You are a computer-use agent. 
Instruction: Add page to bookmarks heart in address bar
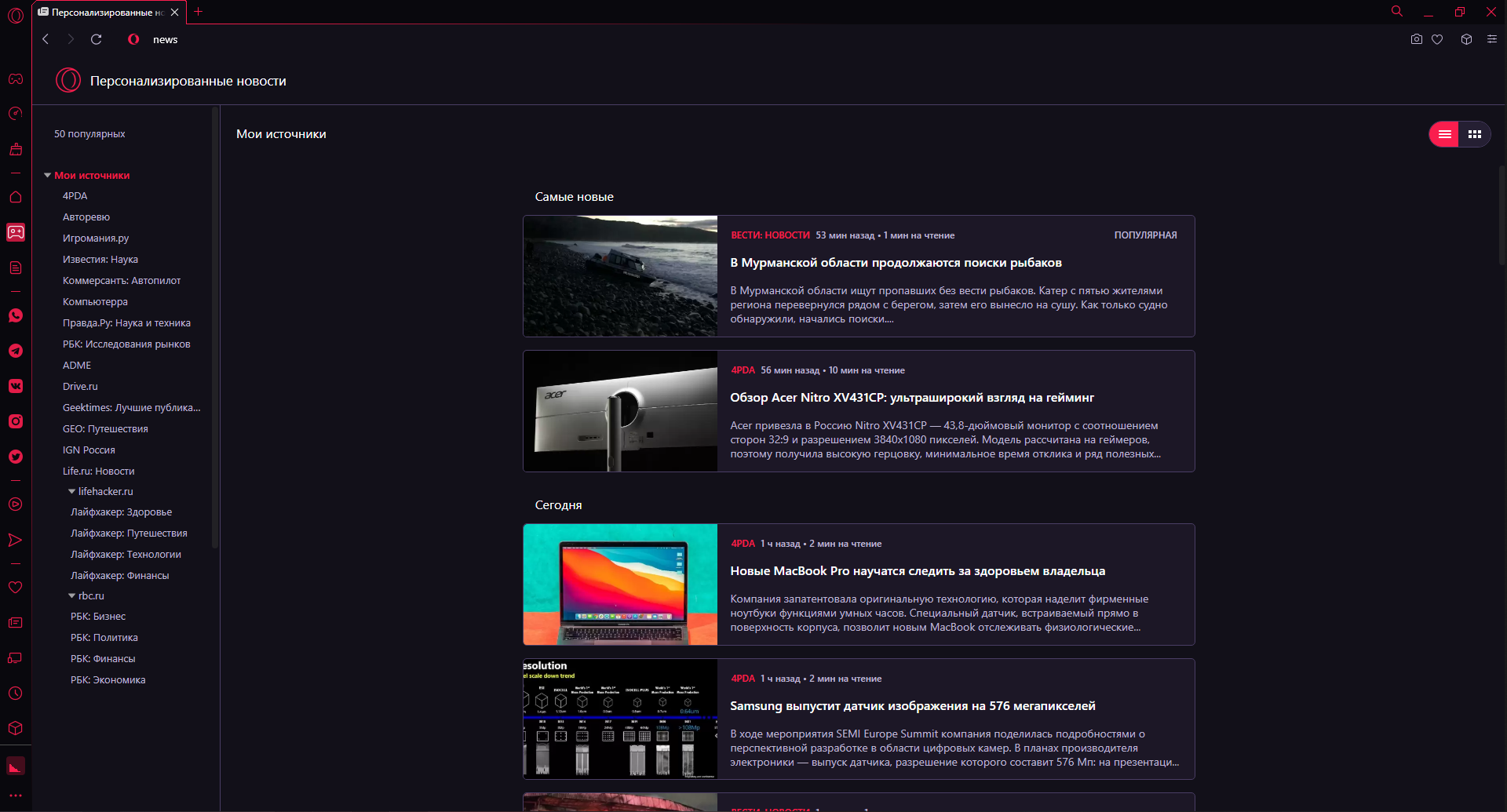click(x=1437, y=39)
